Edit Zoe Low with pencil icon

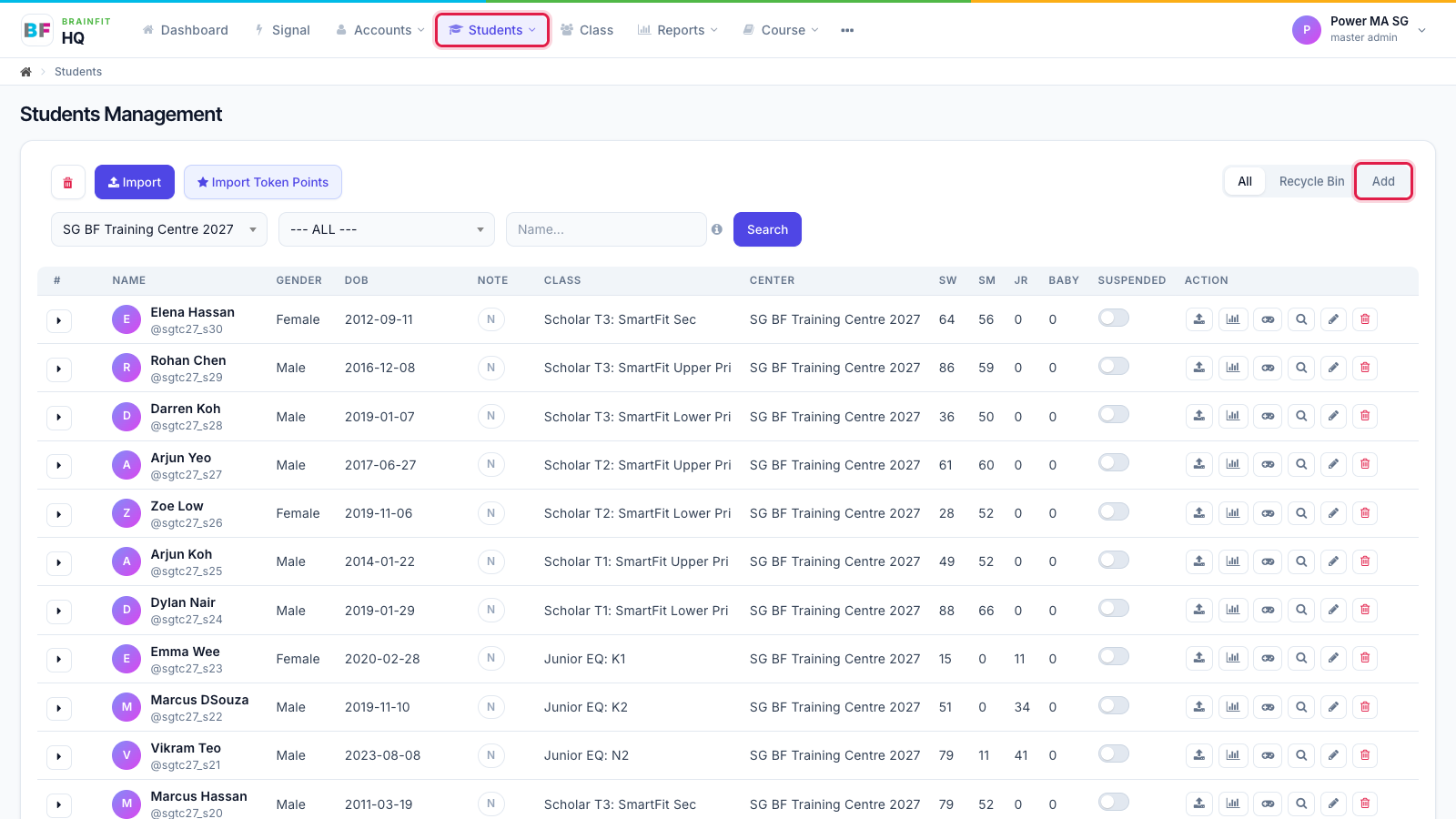coord(1333,513)
